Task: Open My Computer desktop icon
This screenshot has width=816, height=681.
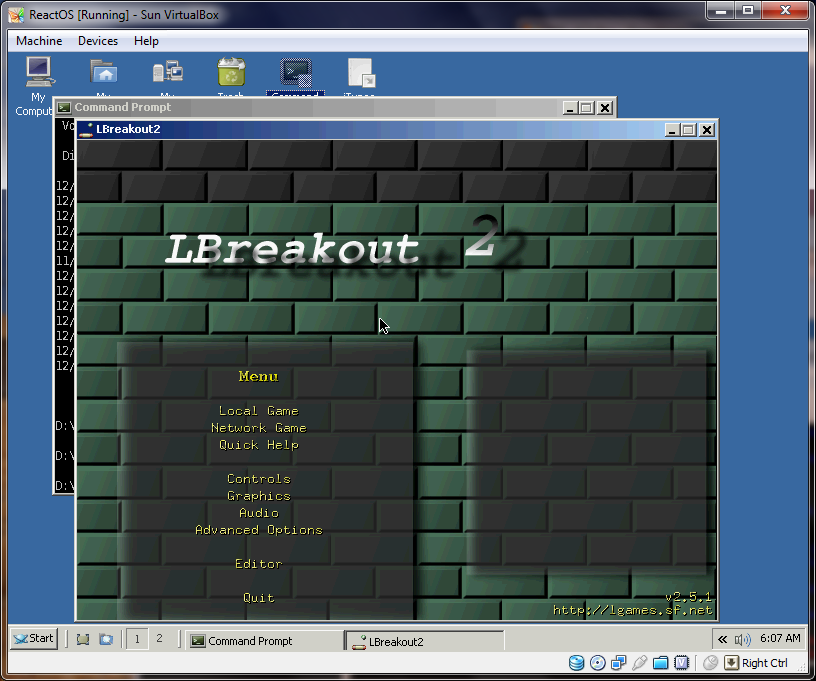Action: coord(38,74)
